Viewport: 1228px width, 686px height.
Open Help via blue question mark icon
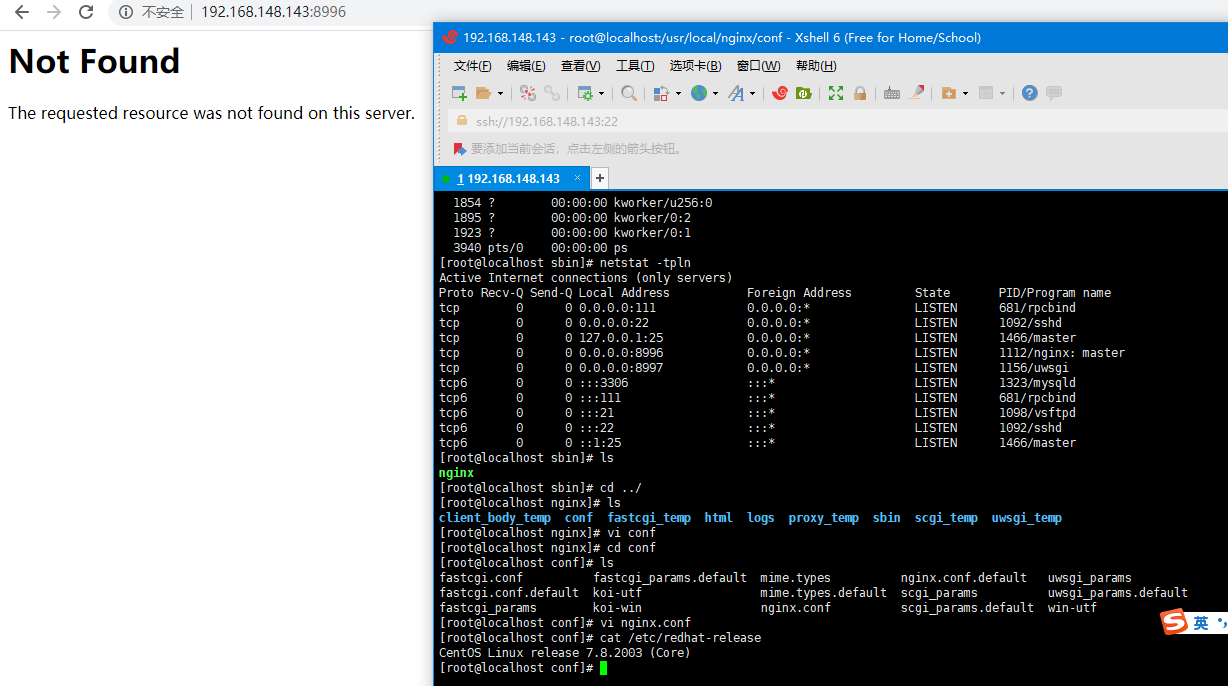click(x=1029, y=93)
